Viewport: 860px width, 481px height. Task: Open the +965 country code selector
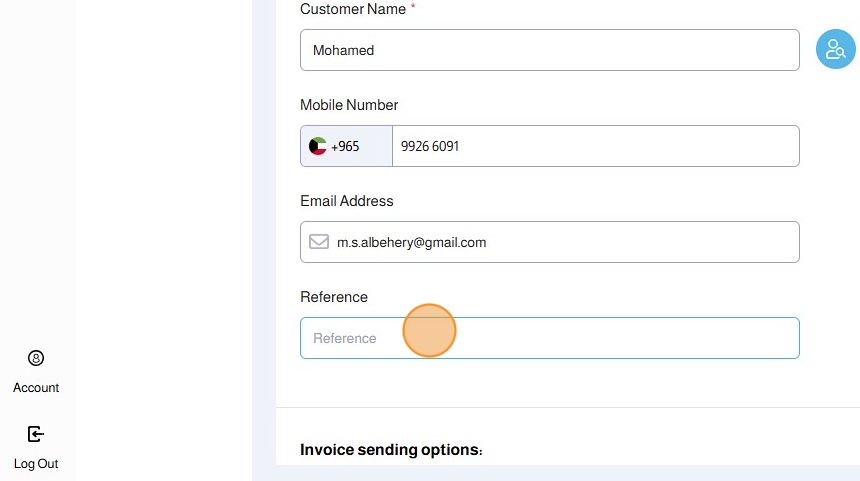tap(345, 146)
